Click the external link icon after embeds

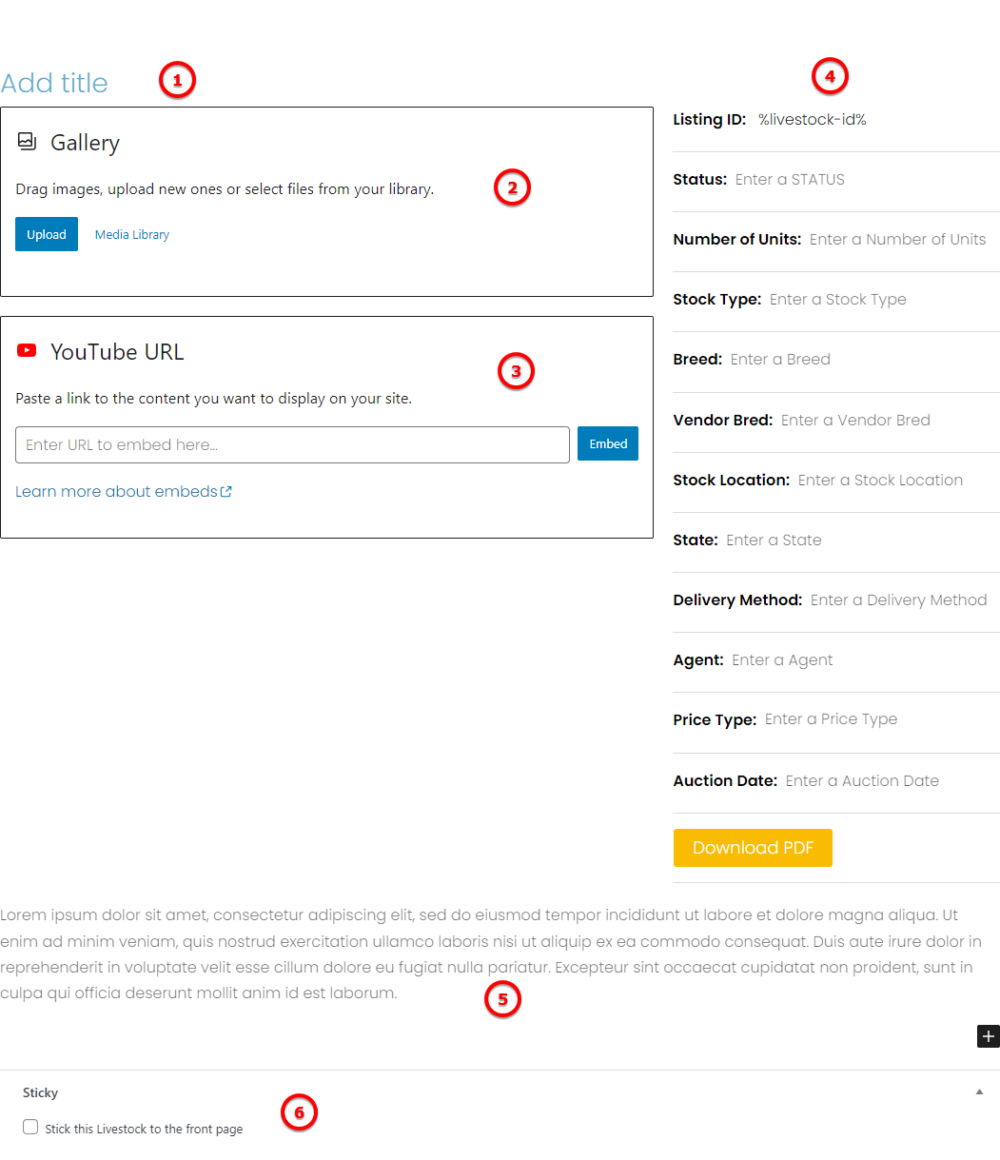pyautogui.click(x=226, y=492)
